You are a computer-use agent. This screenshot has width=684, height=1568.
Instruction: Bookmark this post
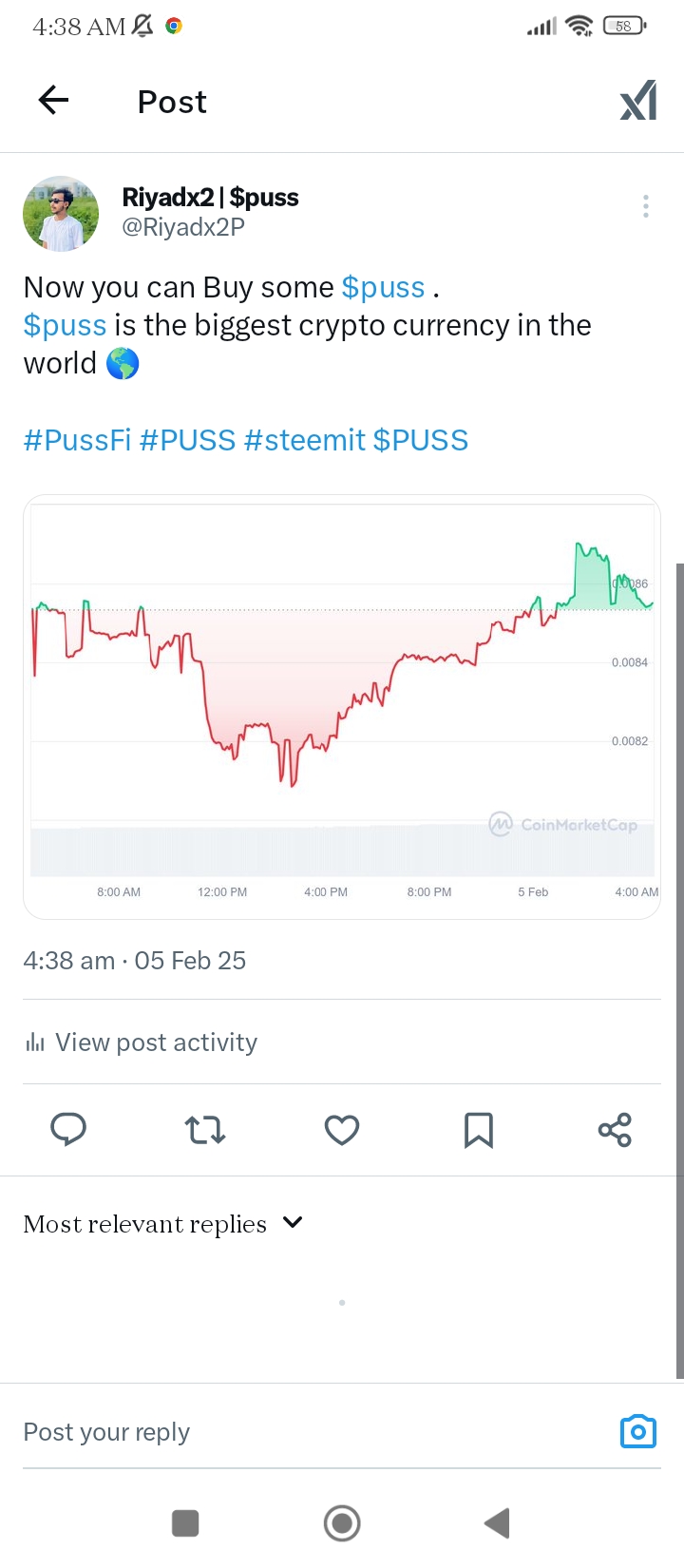[x=478, y=1129]
